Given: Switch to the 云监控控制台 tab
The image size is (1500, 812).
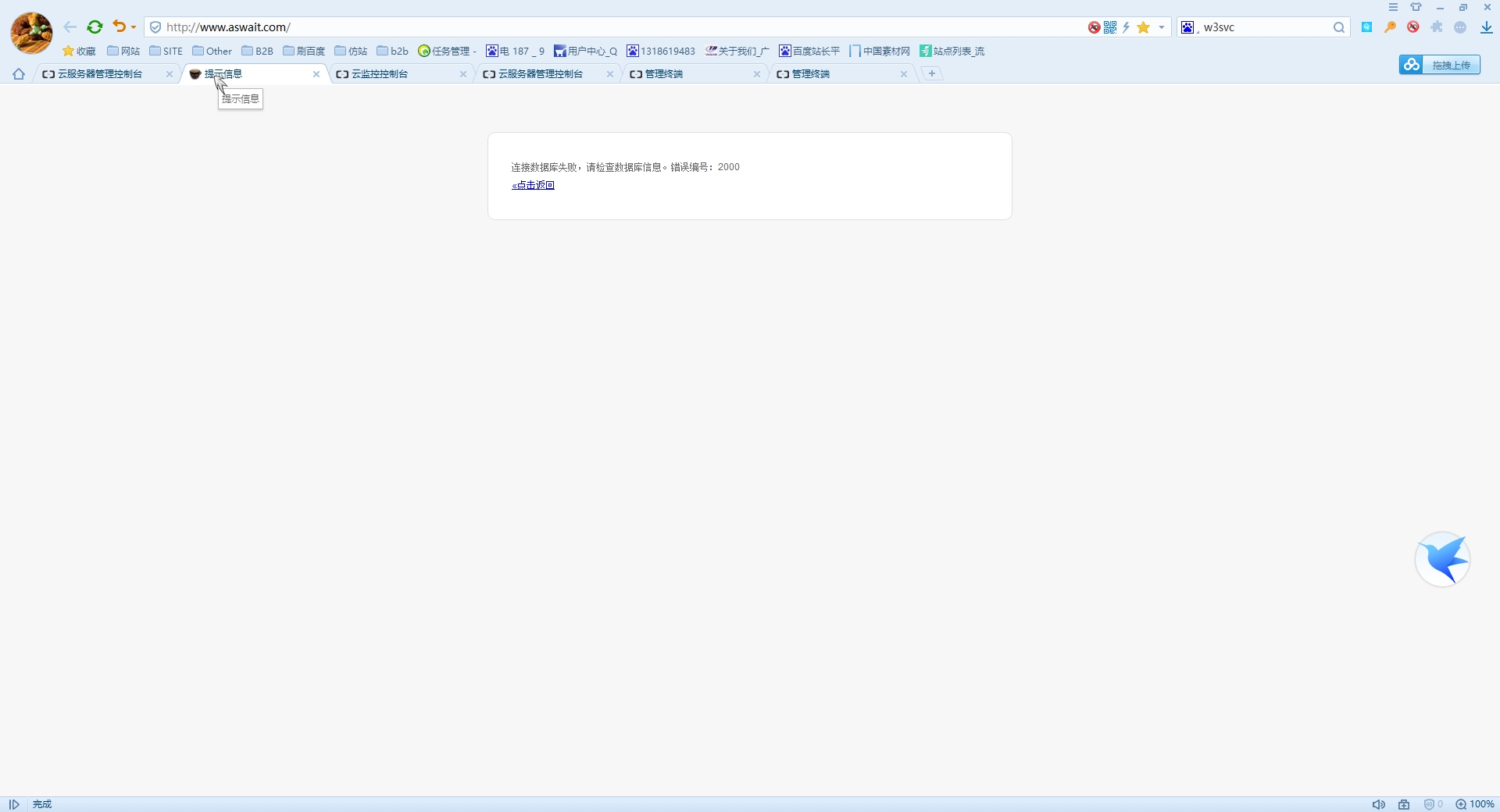Looking at the screenshot, I should [x=380, y=74].
